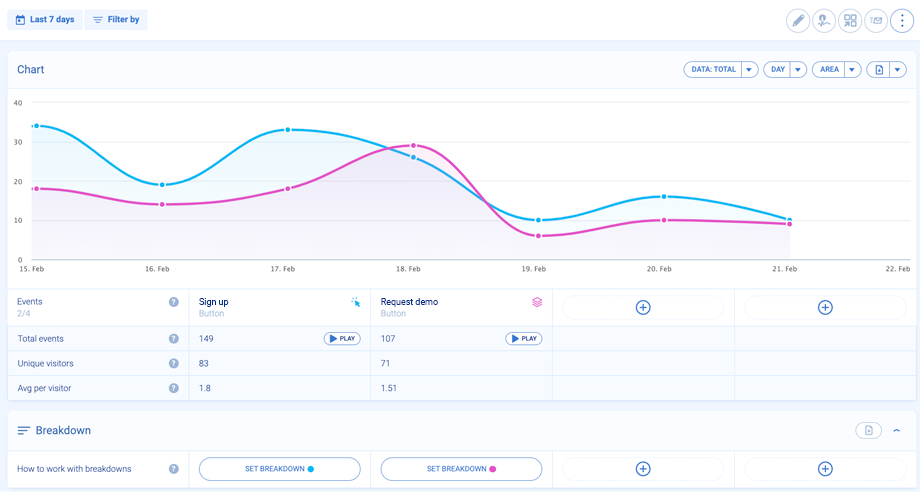Click the Breakdown export file icon
Viewport: 920px width, 492px height.
(x=868, y=430)
